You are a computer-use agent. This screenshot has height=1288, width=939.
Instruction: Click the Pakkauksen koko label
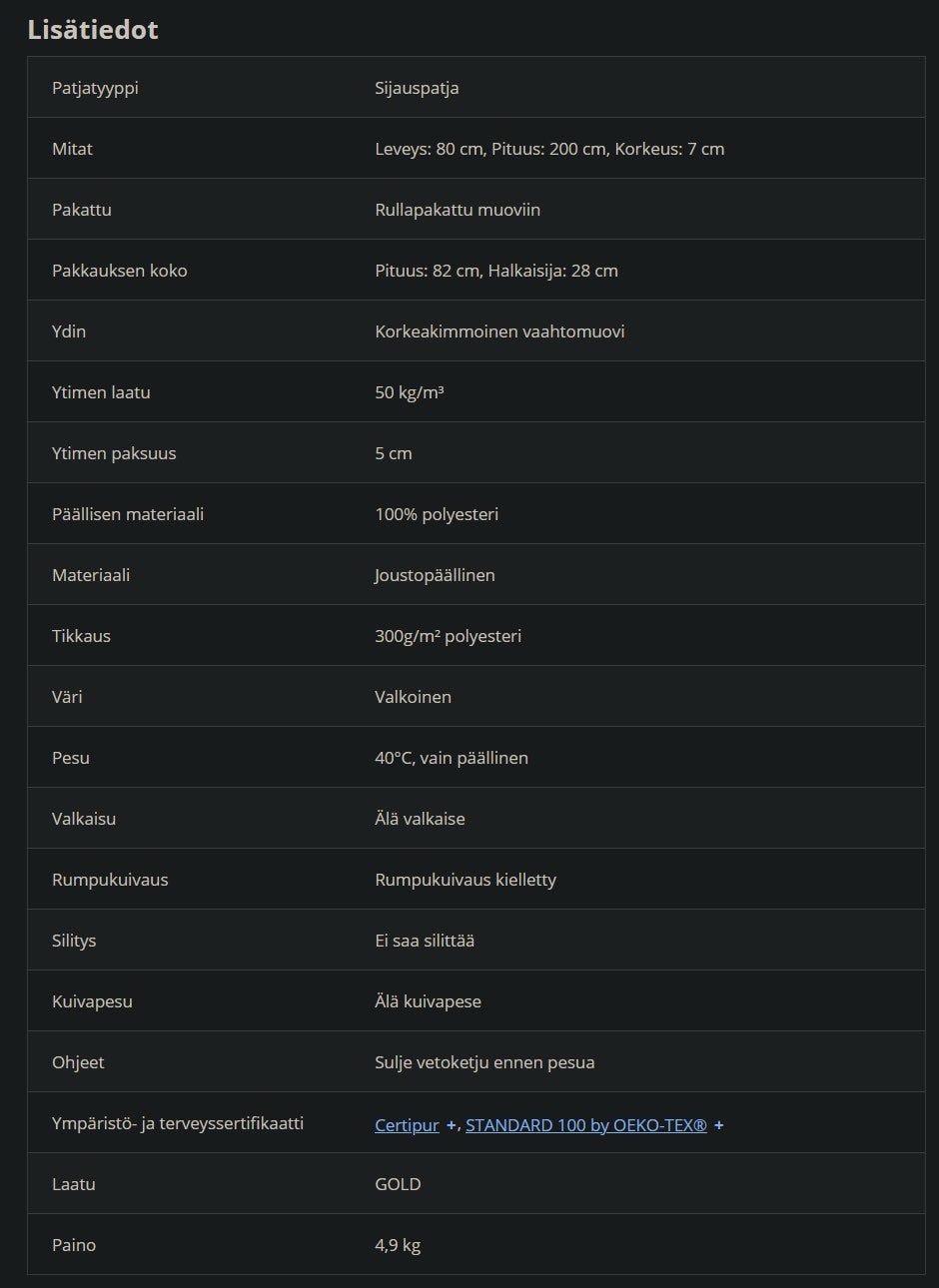(x=120, y=271)
